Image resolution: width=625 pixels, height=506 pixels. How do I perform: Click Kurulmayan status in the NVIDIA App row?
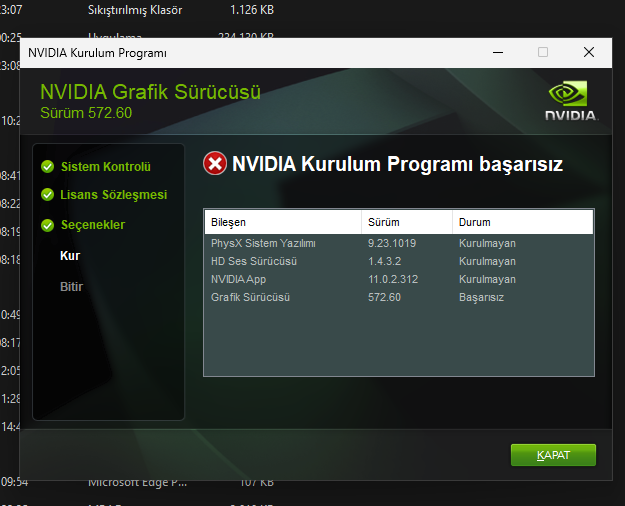487,279
